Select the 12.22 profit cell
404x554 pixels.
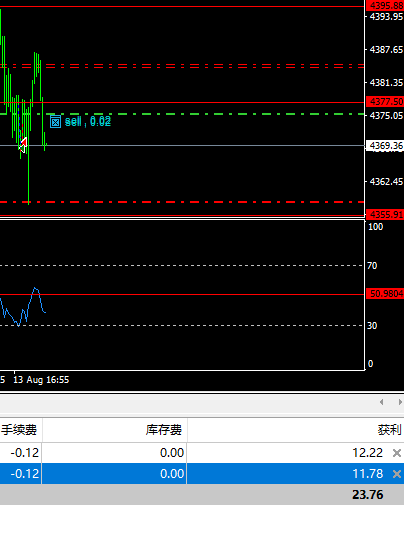click(368, 453)
